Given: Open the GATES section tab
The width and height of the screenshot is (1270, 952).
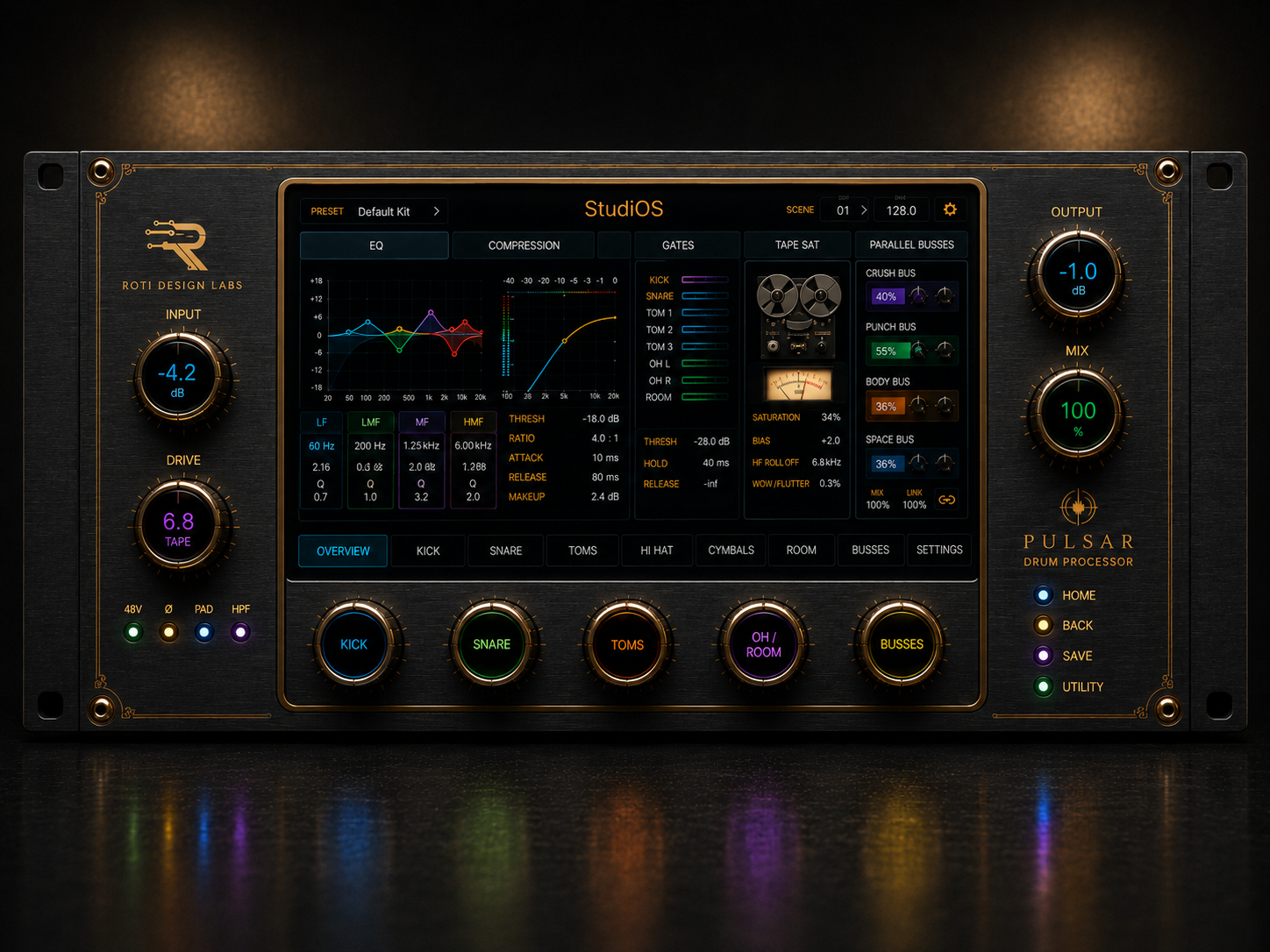Looking at the screenshot, I should pos(678,245).
